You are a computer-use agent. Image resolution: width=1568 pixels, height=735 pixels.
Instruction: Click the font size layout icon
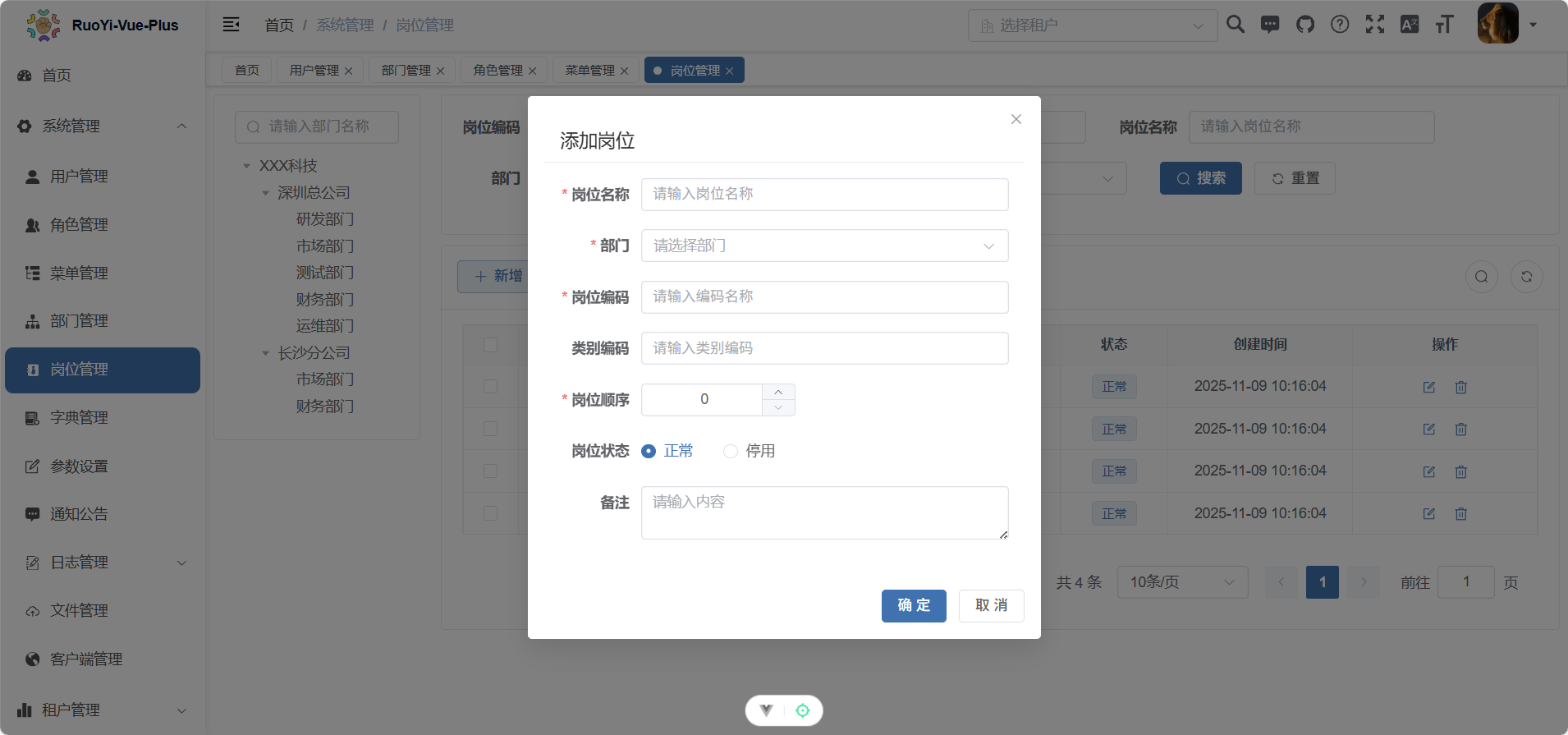(1444, 25)
